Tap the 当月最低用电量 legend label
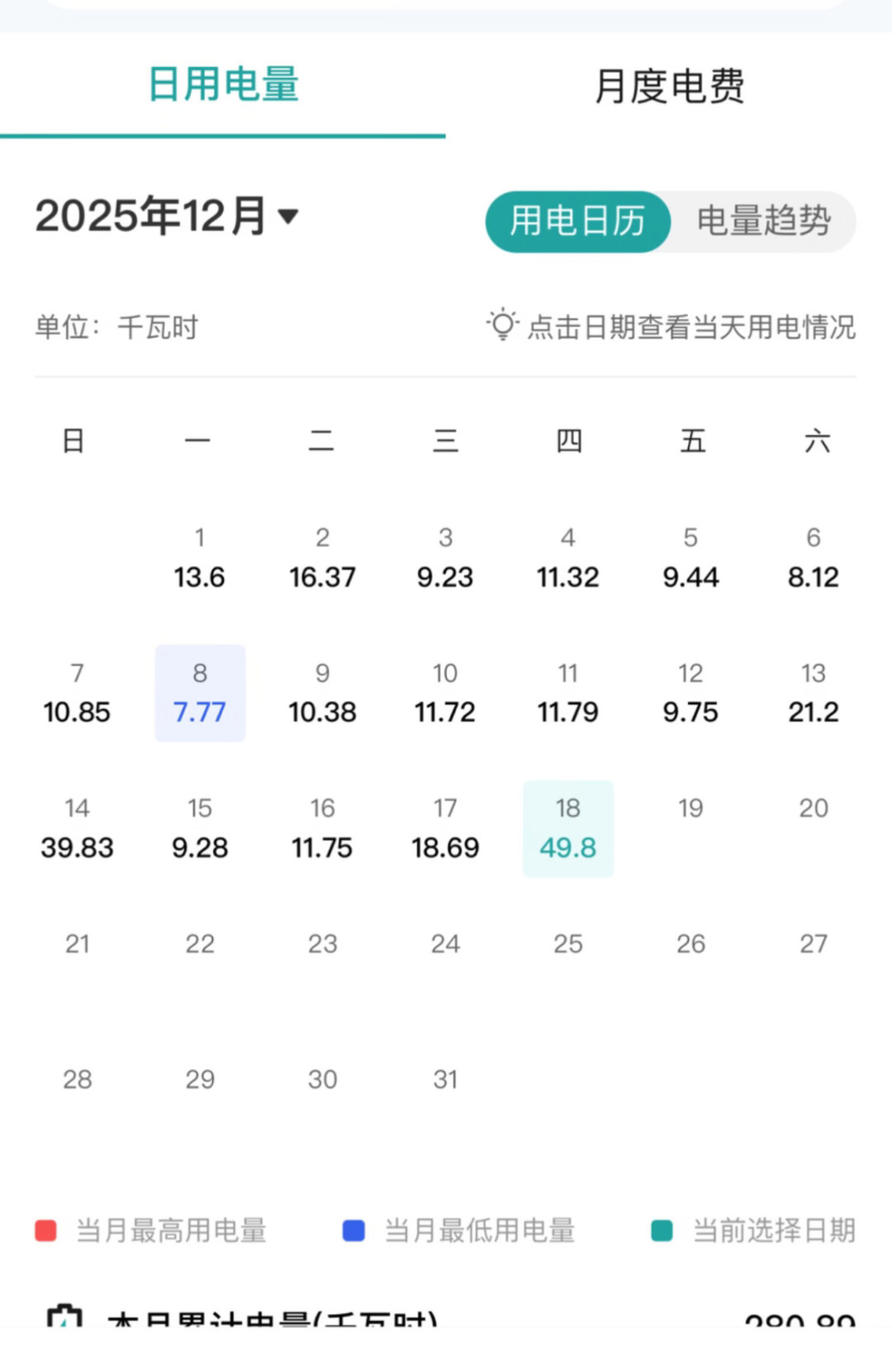The height and width of the screenshot is (1372, 892). pos(479,1231)
